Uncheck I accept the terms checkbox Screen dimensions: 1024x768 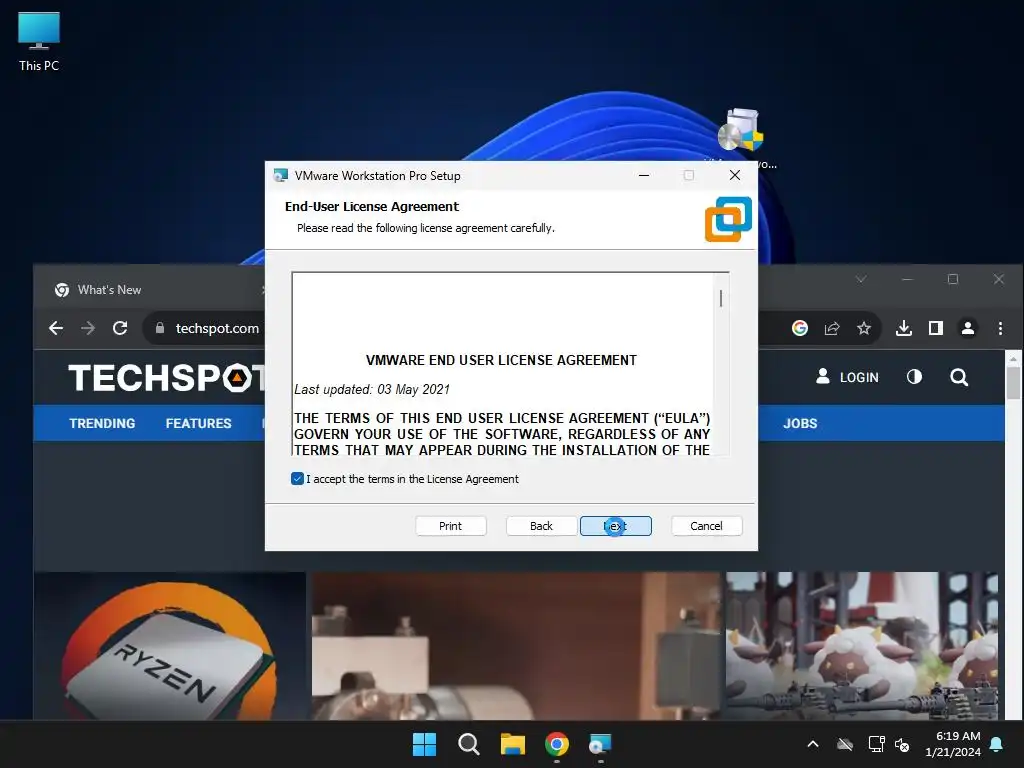pos(297,479)
